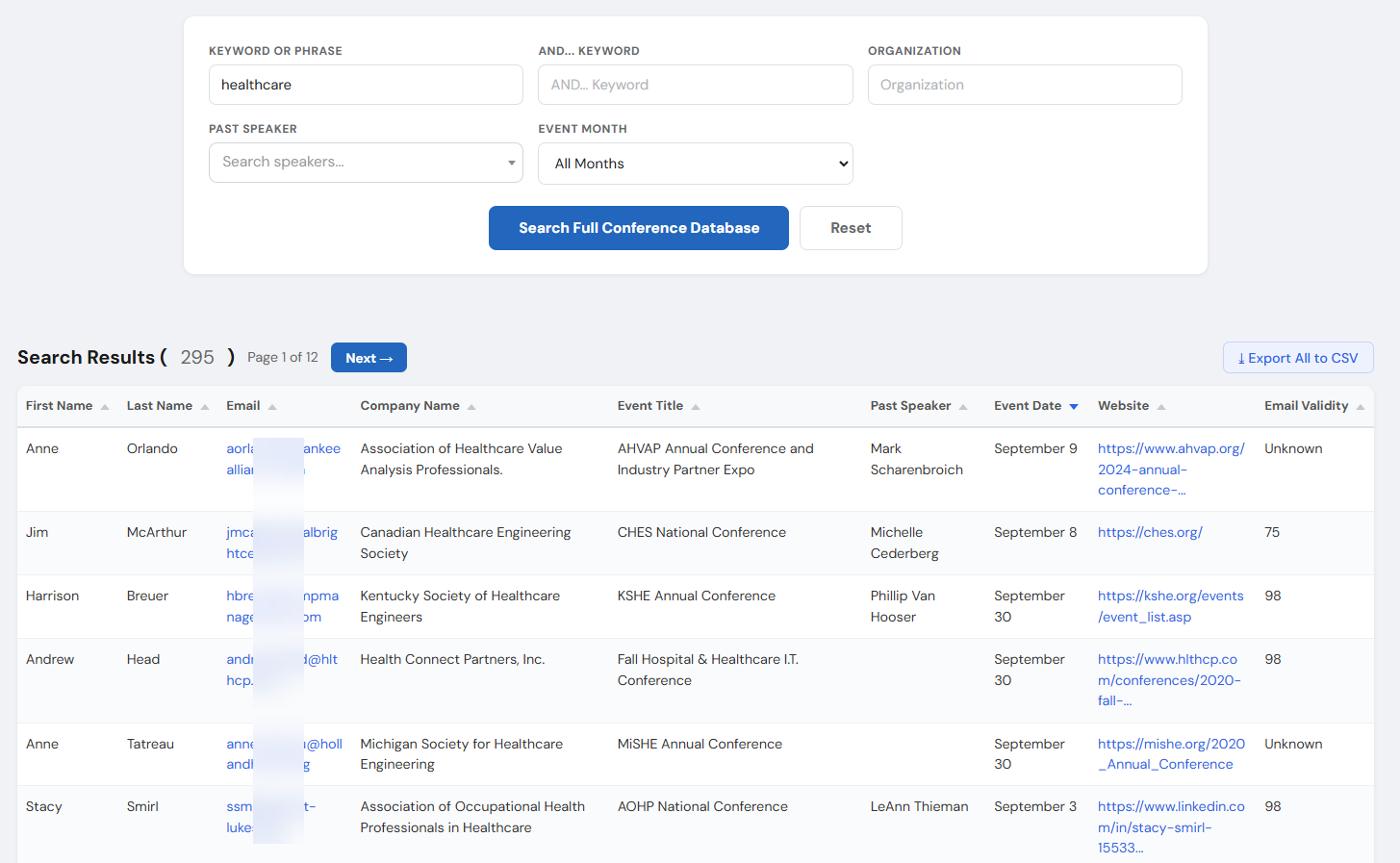The height and width of the screenshot is (863, 1400).
Task: Select 'Kentucky Society of Healthcare Engineers' cell
Action: 460,606
